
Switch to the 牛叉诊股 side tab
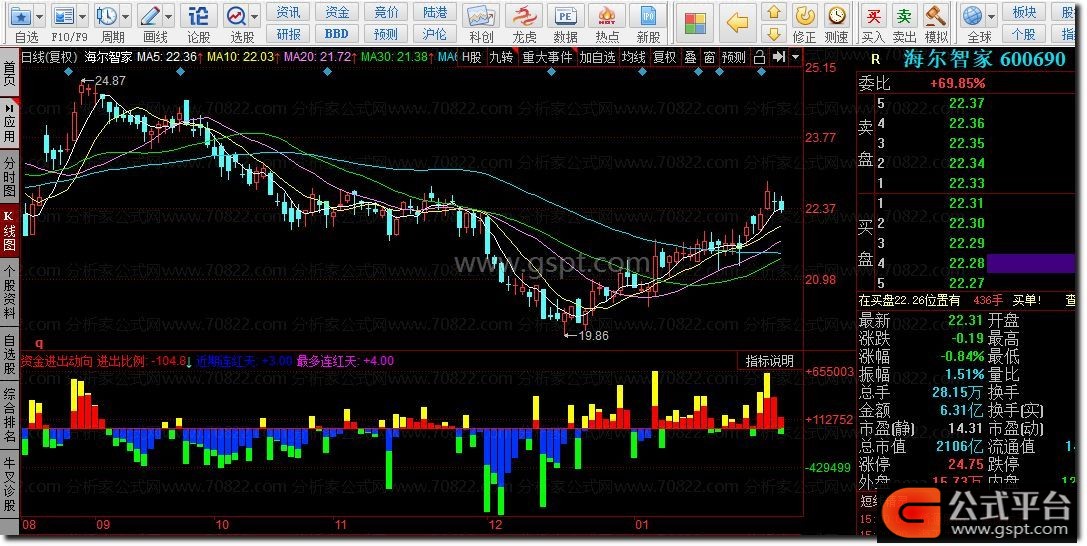click(10, 483)
